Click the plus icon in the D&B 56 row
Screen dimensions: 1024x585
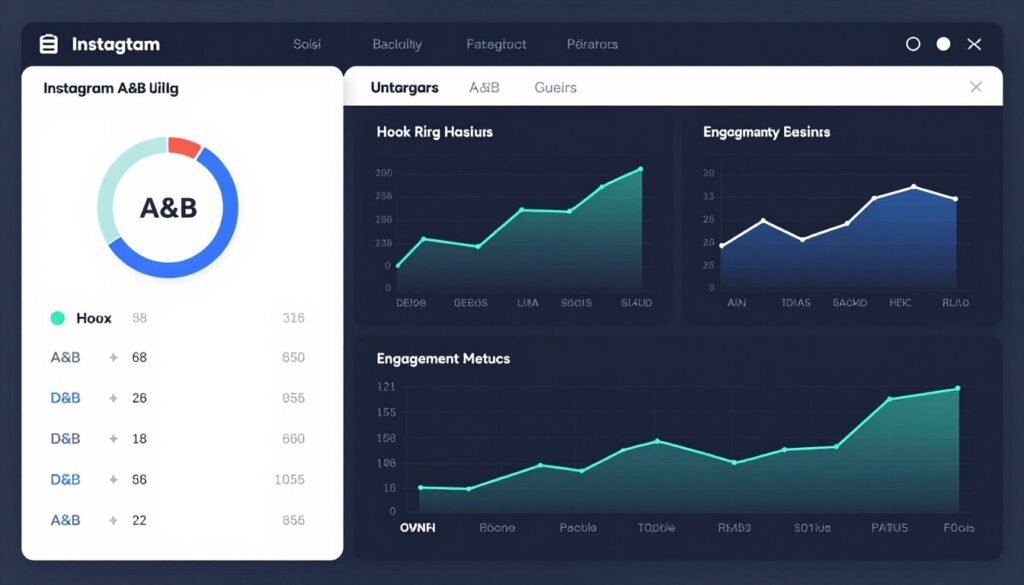pyautogui.click(x=113, y=480)
